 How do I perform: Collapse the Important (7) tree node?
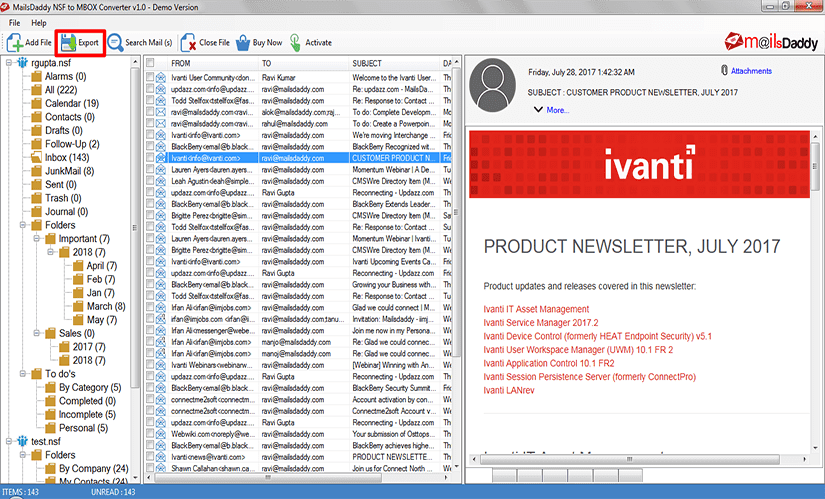tap(37, 239)
